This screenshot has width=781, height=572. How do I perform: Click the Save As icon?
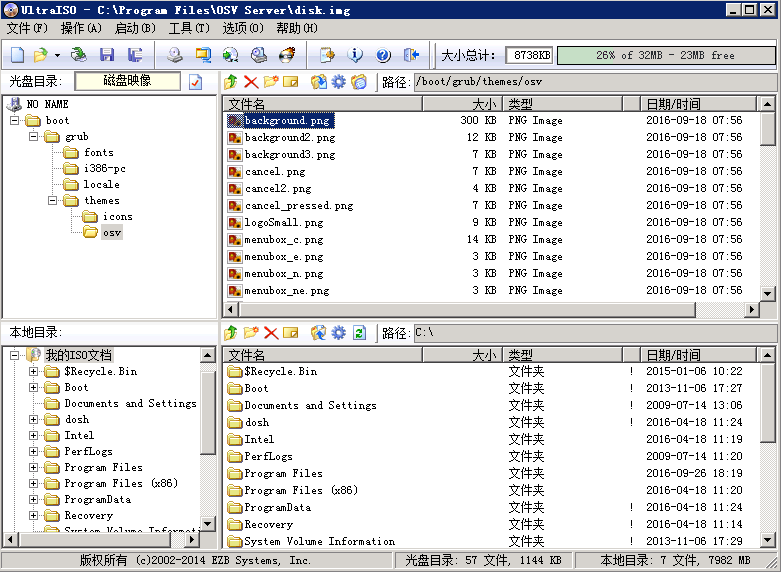pyautogui.click(x=134, y=55)
